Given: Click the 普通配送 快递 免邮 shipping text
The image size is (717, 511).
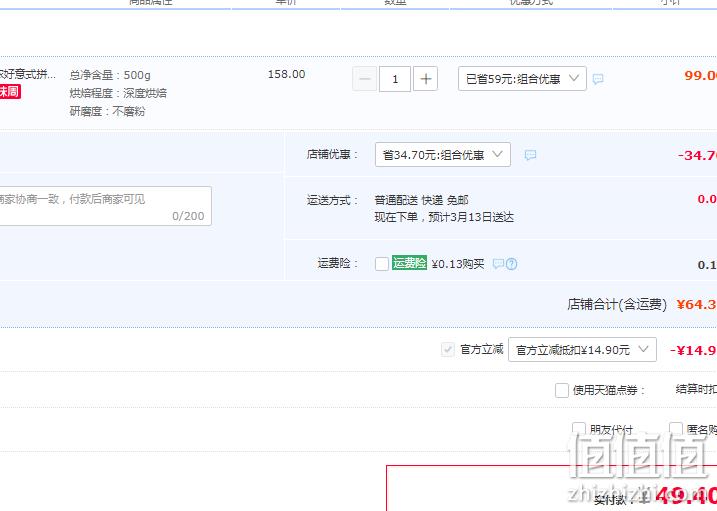Looking at the screenshot, I should tap(422, 200).
